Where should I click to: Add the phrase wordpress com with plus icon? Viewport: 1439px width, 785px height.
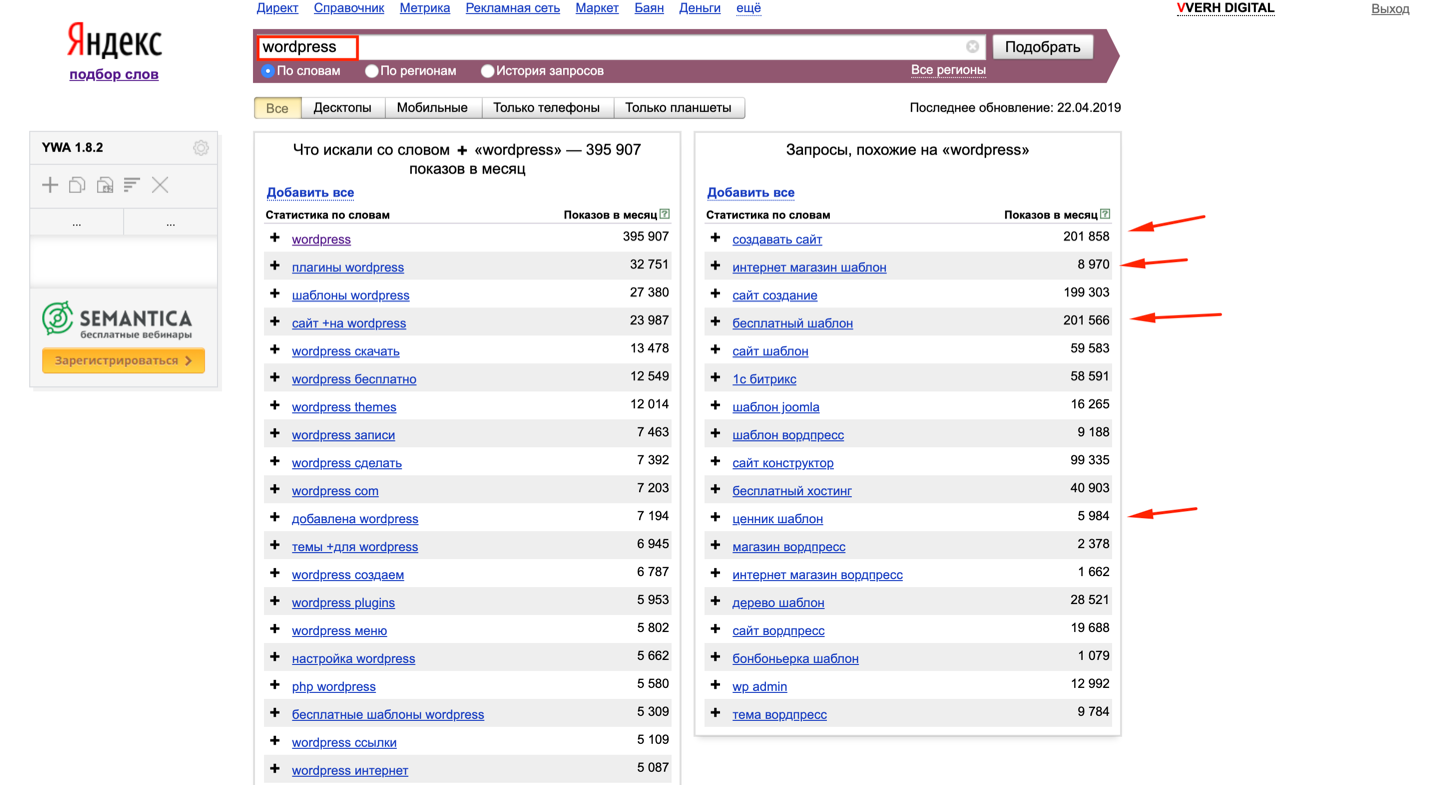(x=275, y=490)
